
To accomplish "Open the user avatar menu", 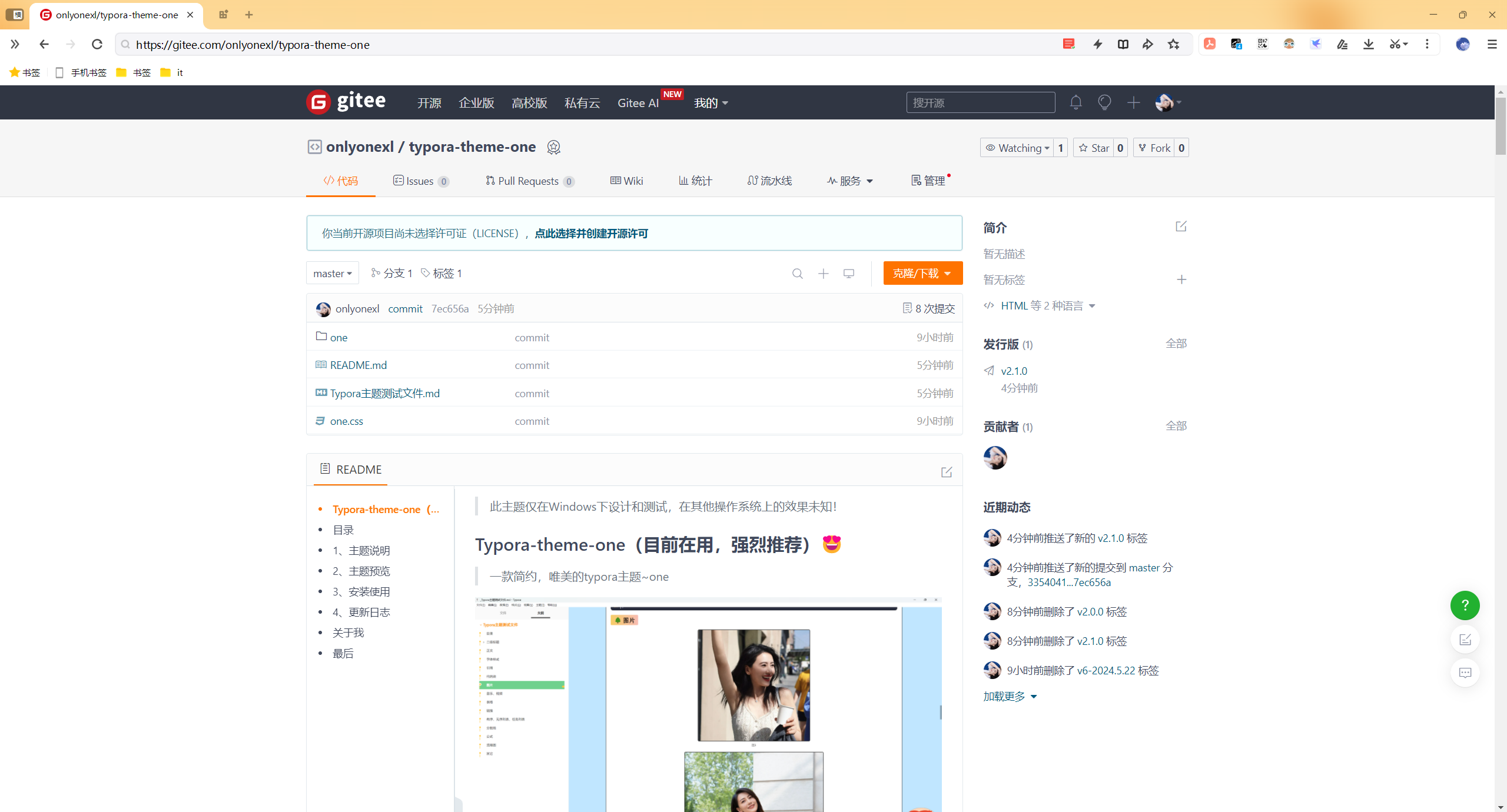I will pos(1168,102).
